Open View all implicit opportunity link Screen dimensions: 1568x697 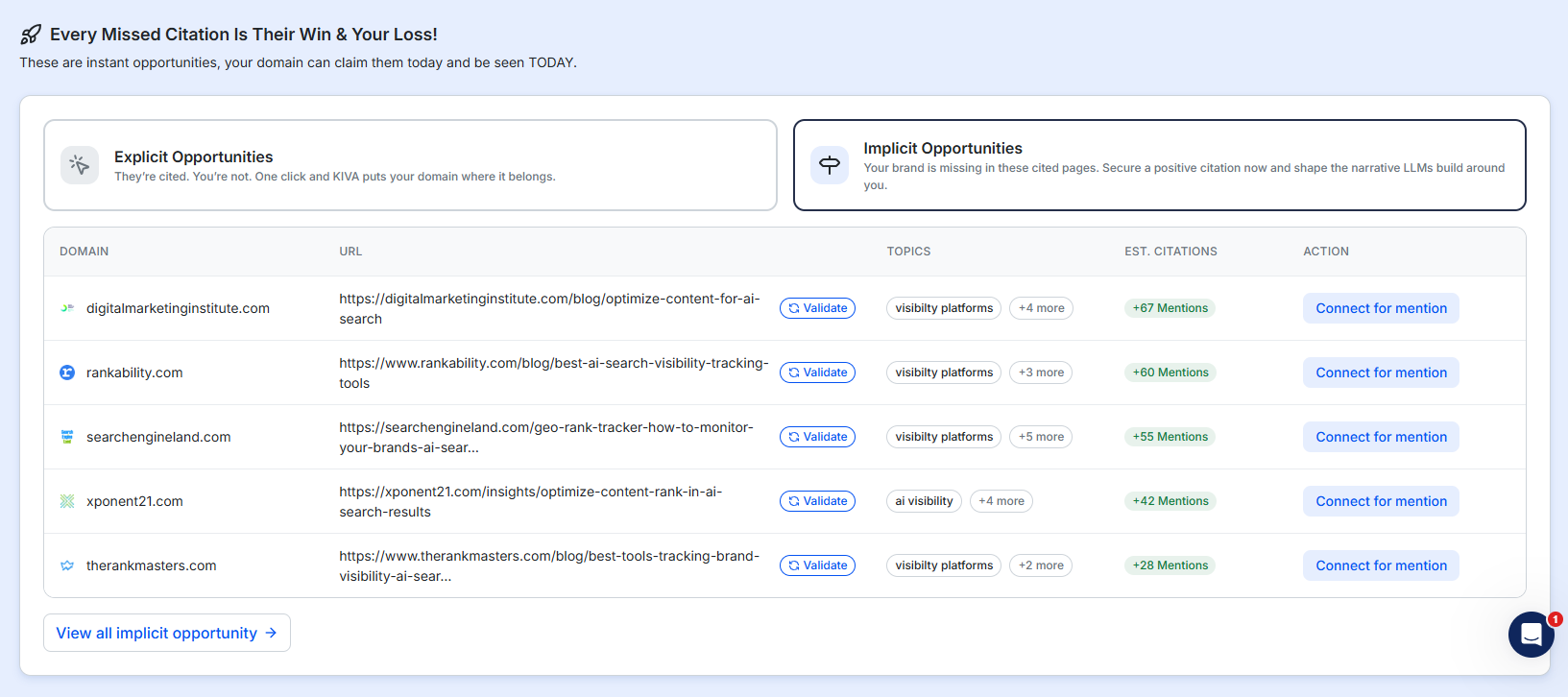167,633
